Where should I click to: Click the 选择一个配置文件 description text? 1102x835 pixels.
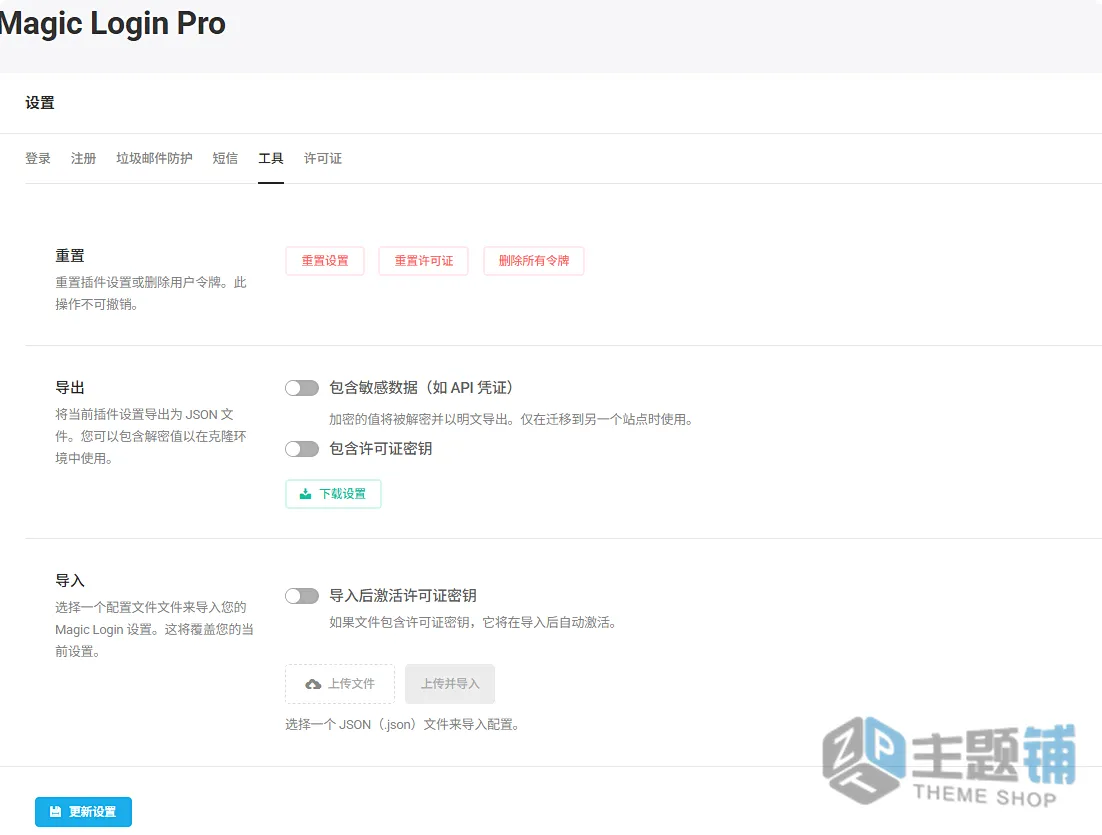click(x=155, y=629)
